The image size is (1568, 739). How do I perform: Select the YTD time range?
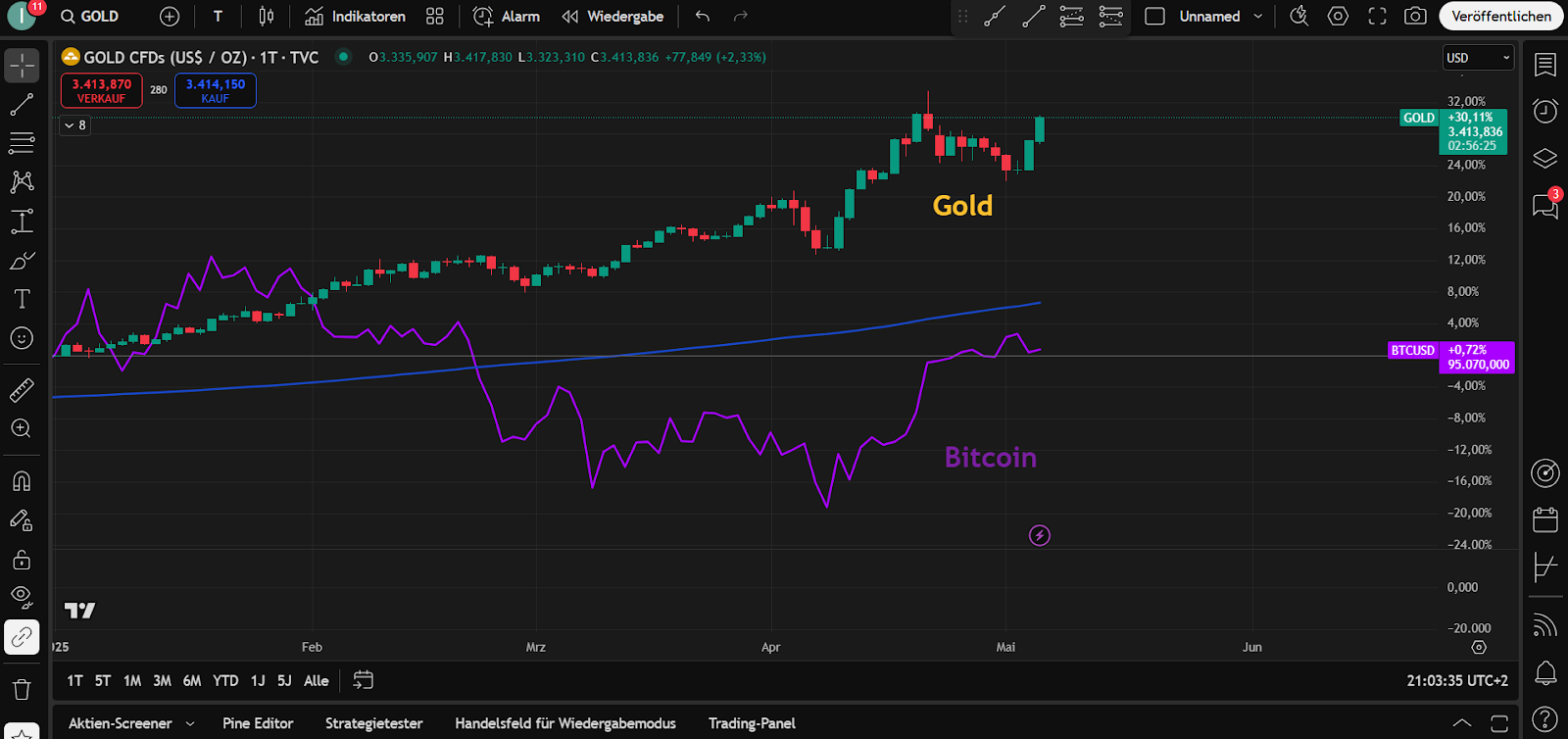coord(225,680)
